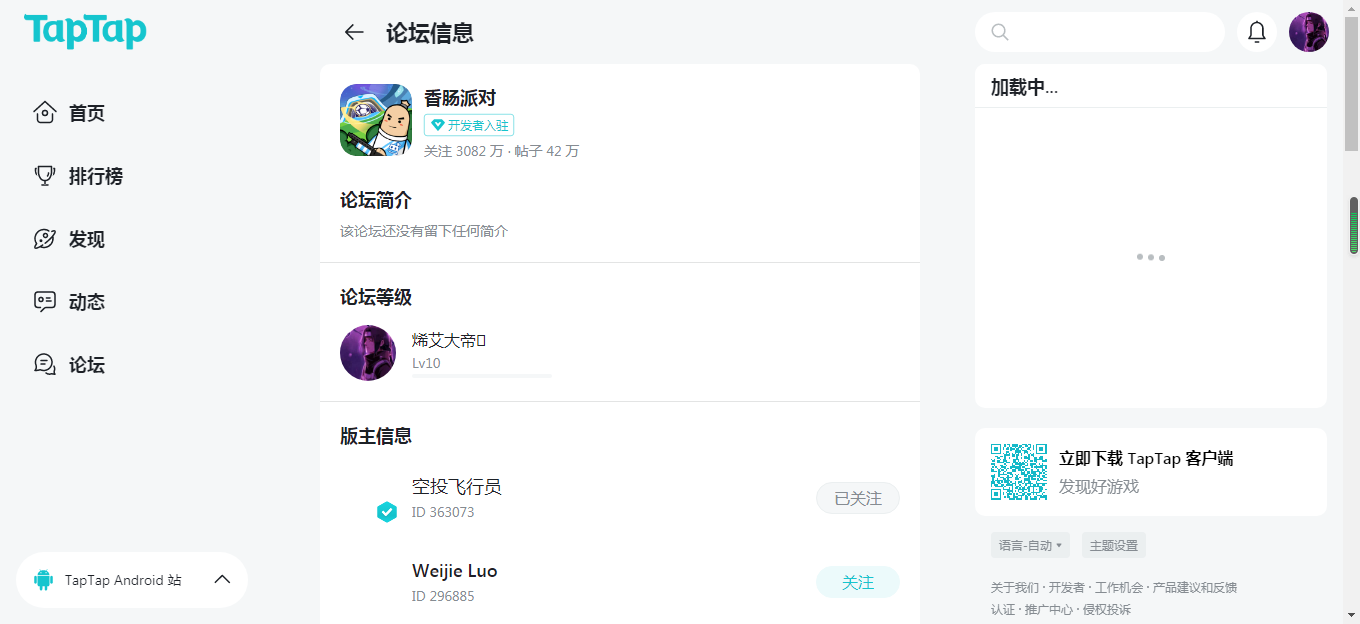Click the back arrow beside 论坛信息

(354, 32)
